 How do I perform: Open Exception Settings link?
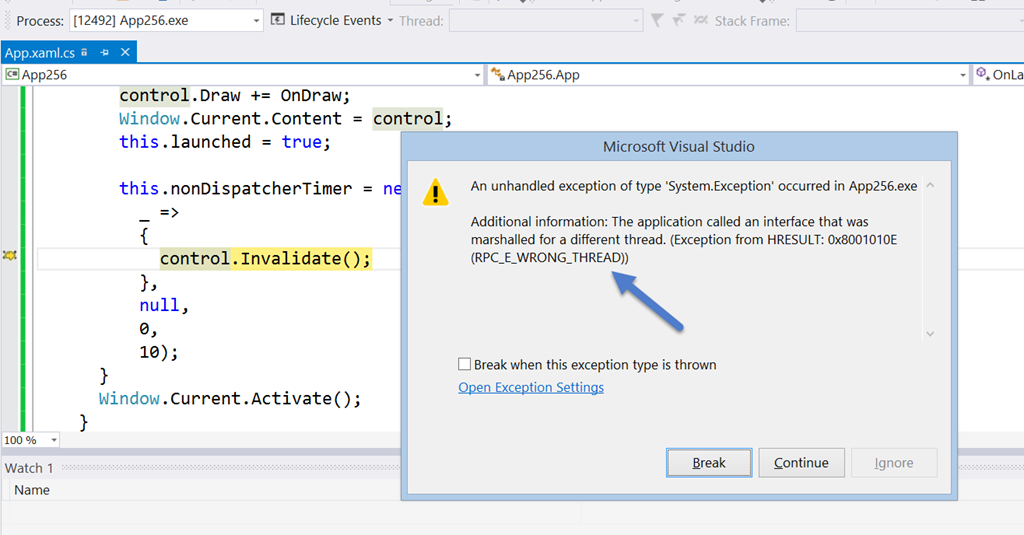tap(531, 387)
